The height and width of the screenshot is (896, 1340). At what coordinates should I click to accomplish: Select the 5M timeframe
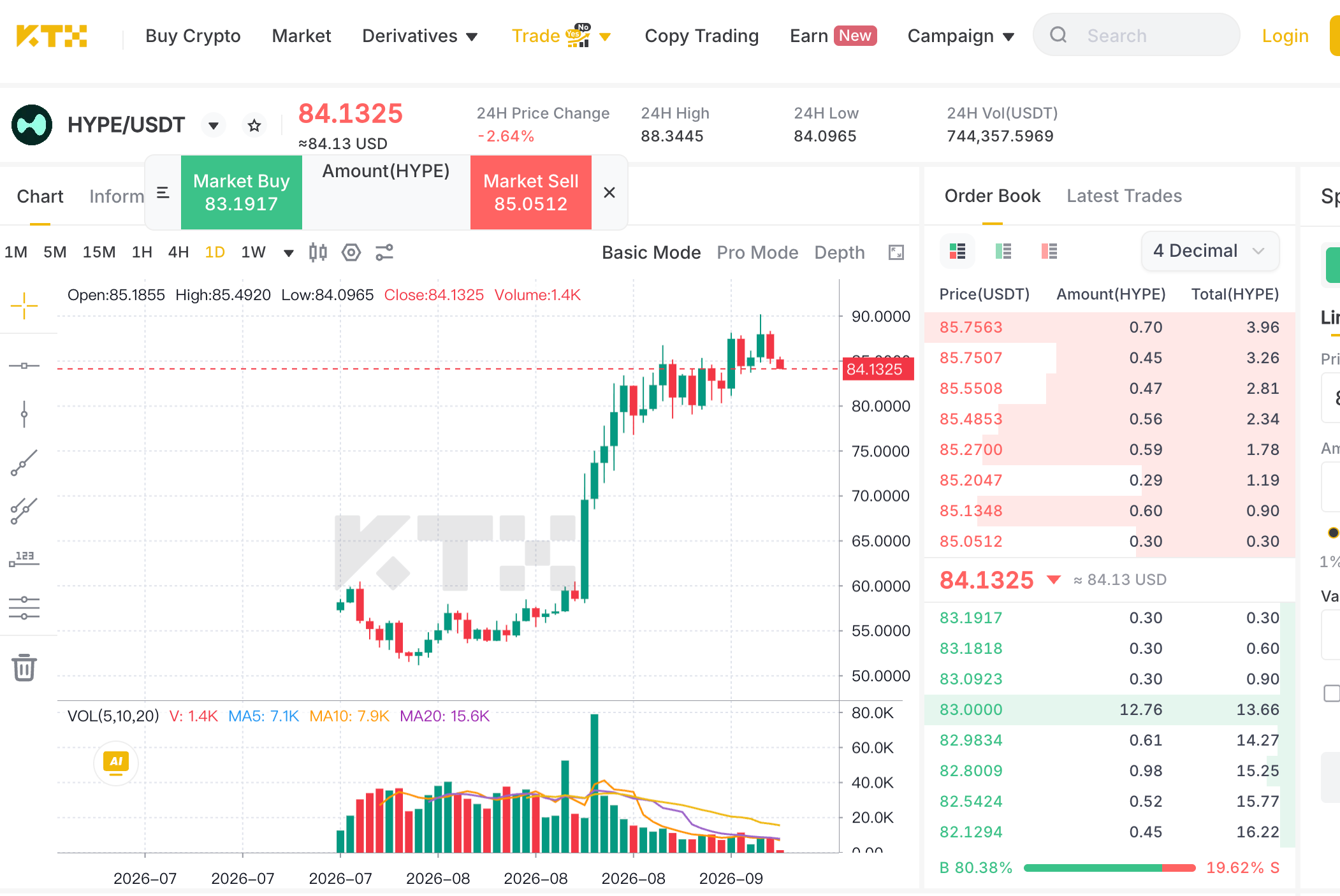[x=55, y=252]
